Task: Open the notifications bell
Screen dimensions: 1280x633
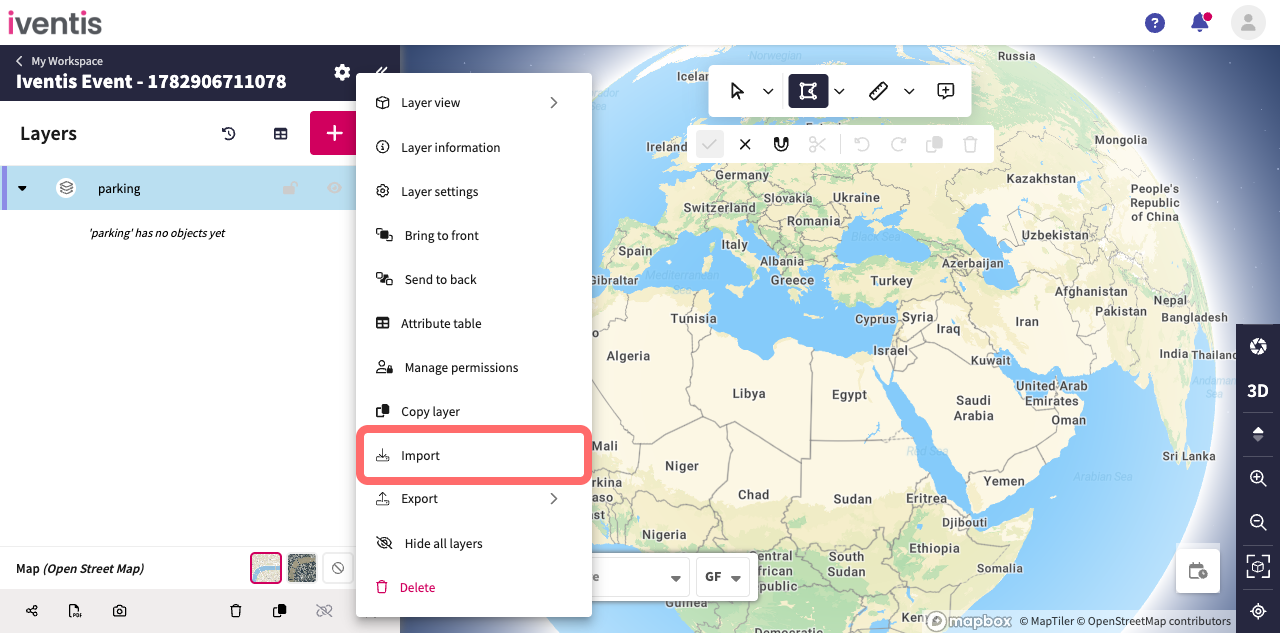Action: (x=1200, y=22)
